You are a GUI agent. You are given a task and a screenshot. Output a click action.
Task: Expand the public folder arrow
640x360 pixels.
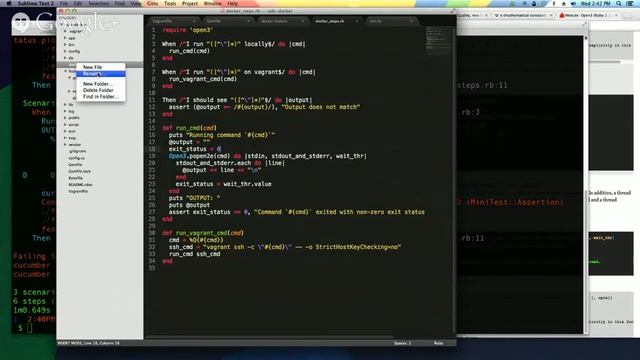(x=65, y=118)
